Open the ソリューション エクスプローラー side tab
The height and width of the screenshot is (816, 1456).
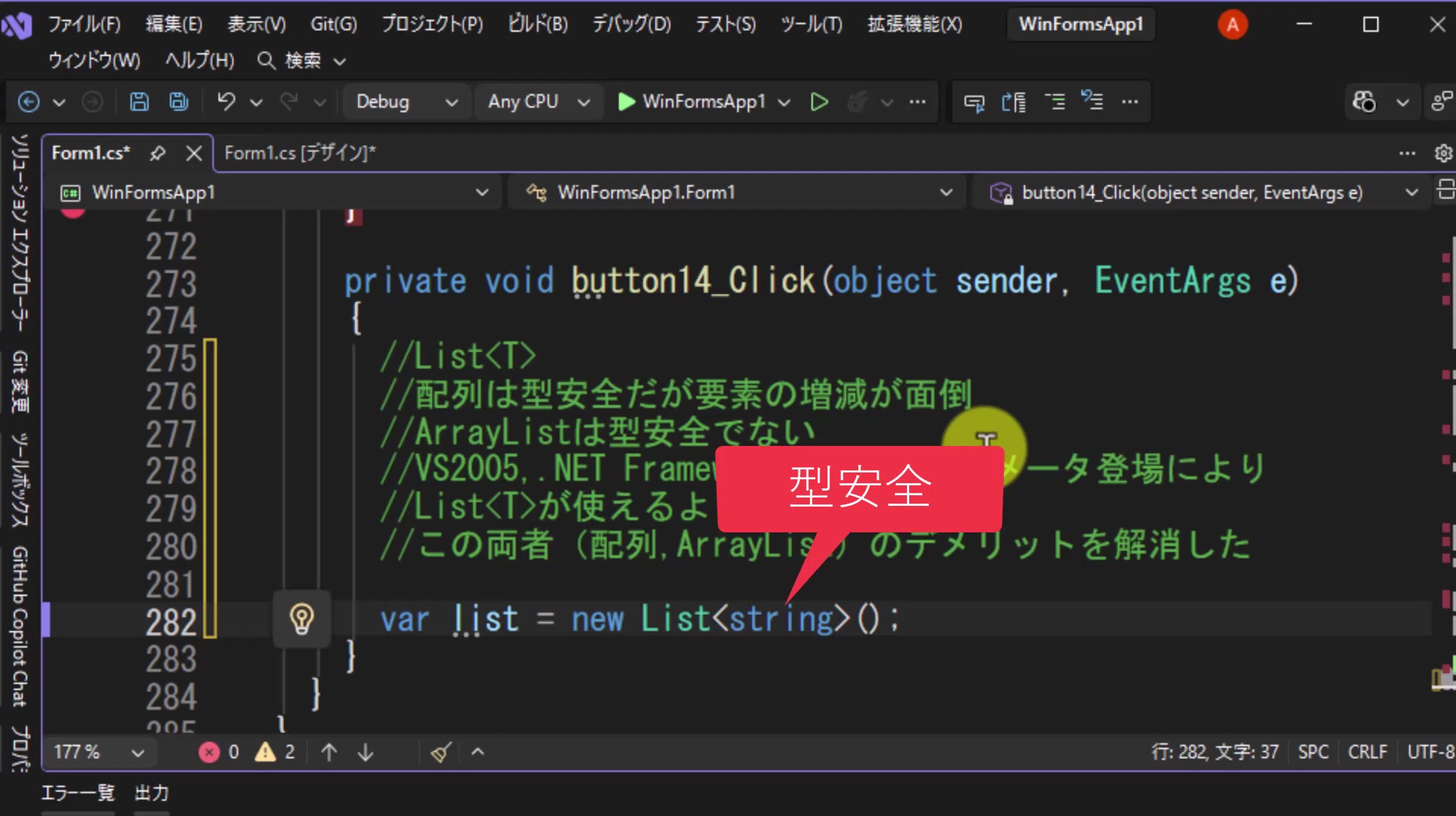pos(20,233)
